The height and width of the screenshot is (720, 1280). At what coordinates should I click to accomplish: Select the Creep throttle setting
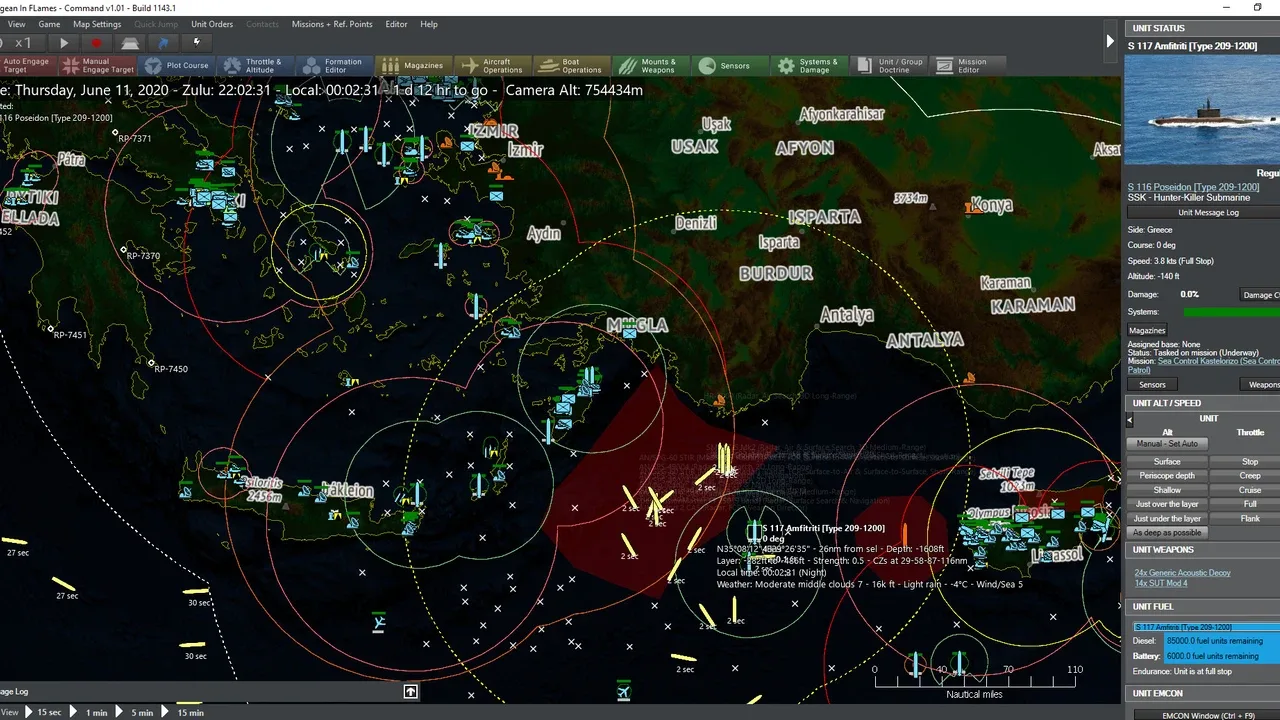coord(1249,476)
